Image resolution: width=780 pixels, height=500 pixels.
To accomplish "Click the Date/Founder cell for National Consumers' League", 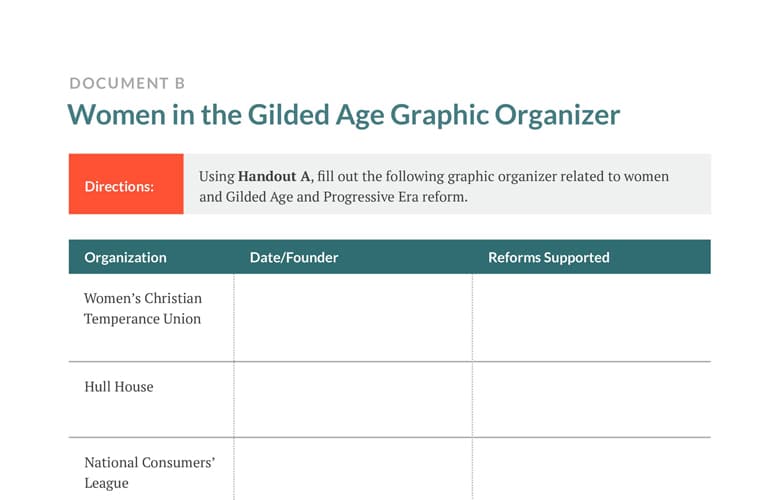I will [353, 470].
